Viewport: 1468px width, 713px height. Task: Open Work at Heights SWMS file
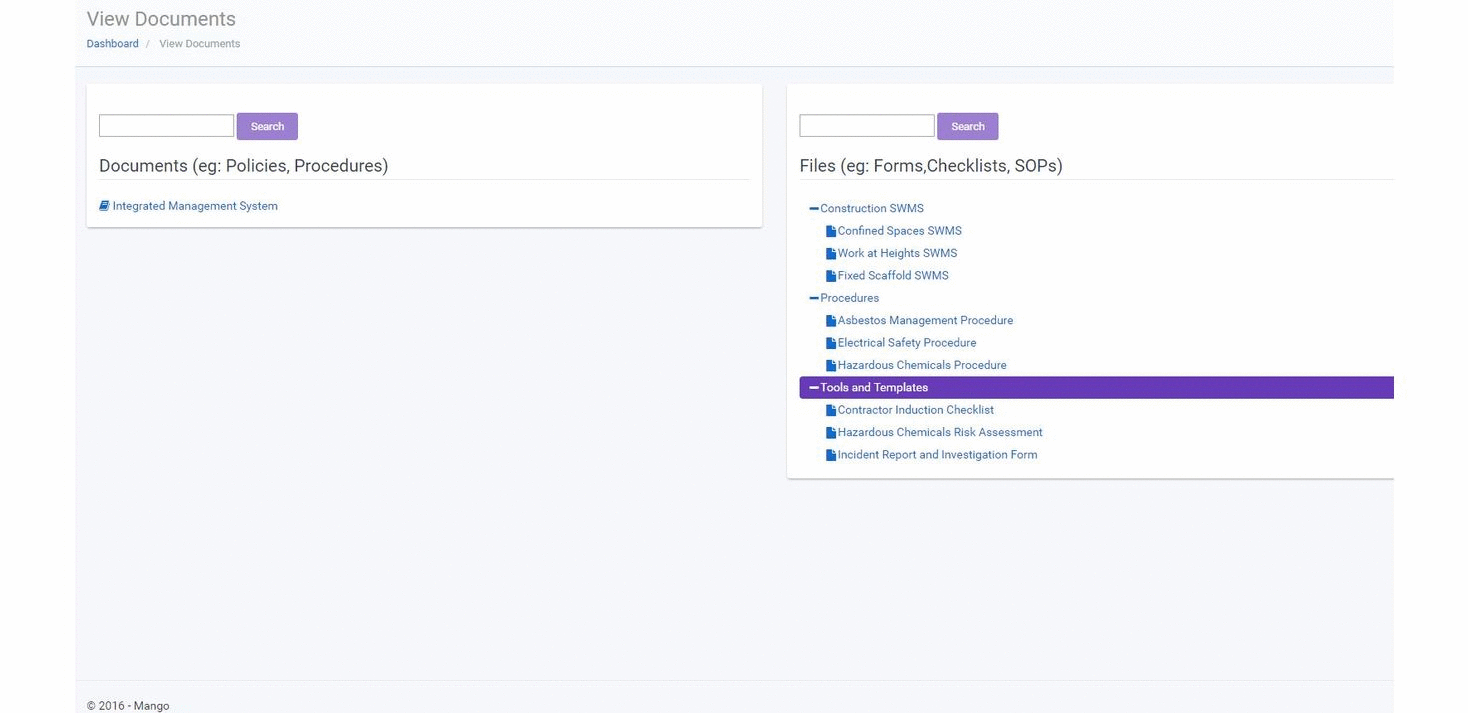tap(898, 253)
